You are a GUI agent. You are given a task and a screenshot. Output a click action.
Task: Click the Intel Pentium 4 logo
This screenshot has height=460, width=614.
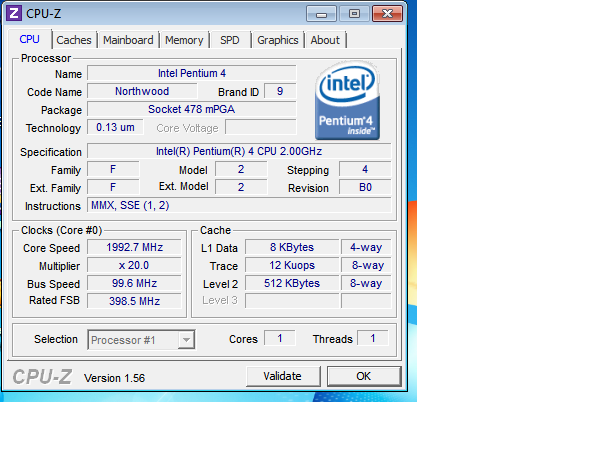(x=346, y=102)
